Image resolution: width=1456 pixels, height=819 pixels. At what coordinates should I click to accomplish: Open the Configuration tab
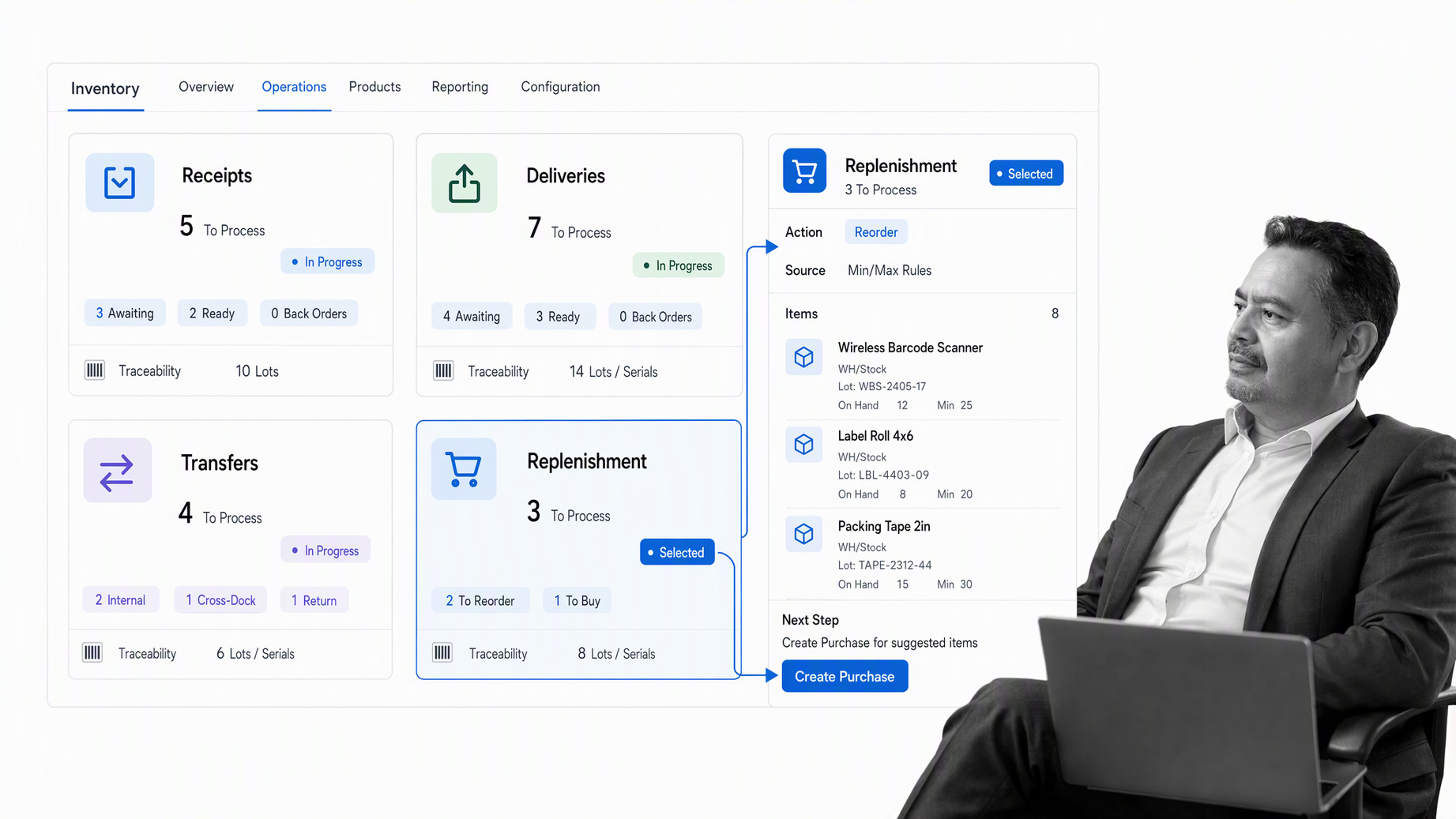560,87
